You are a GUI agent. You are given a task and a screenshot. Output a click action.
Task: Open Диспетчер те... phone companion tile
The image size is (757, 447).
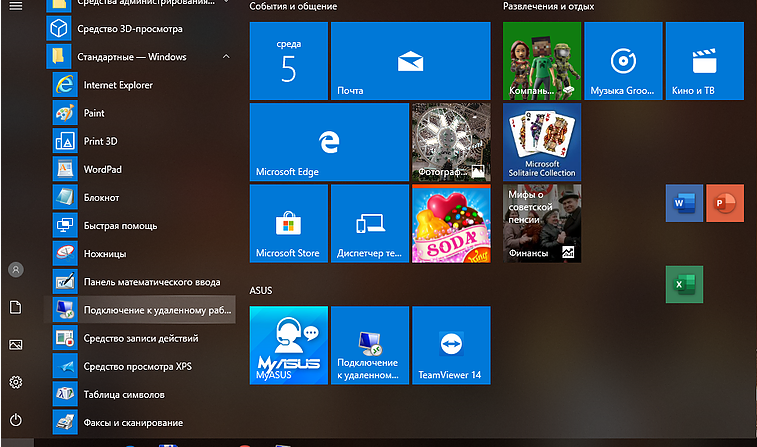[370, 224]
